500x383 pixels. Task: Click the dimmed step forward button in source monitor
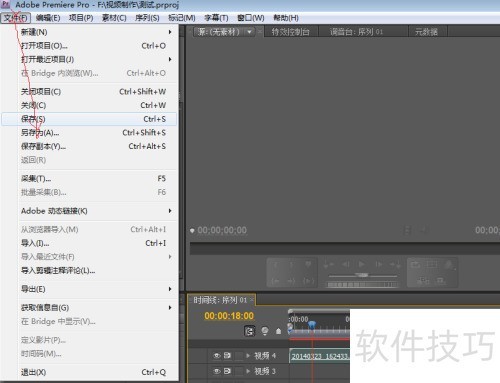[379, 264]
